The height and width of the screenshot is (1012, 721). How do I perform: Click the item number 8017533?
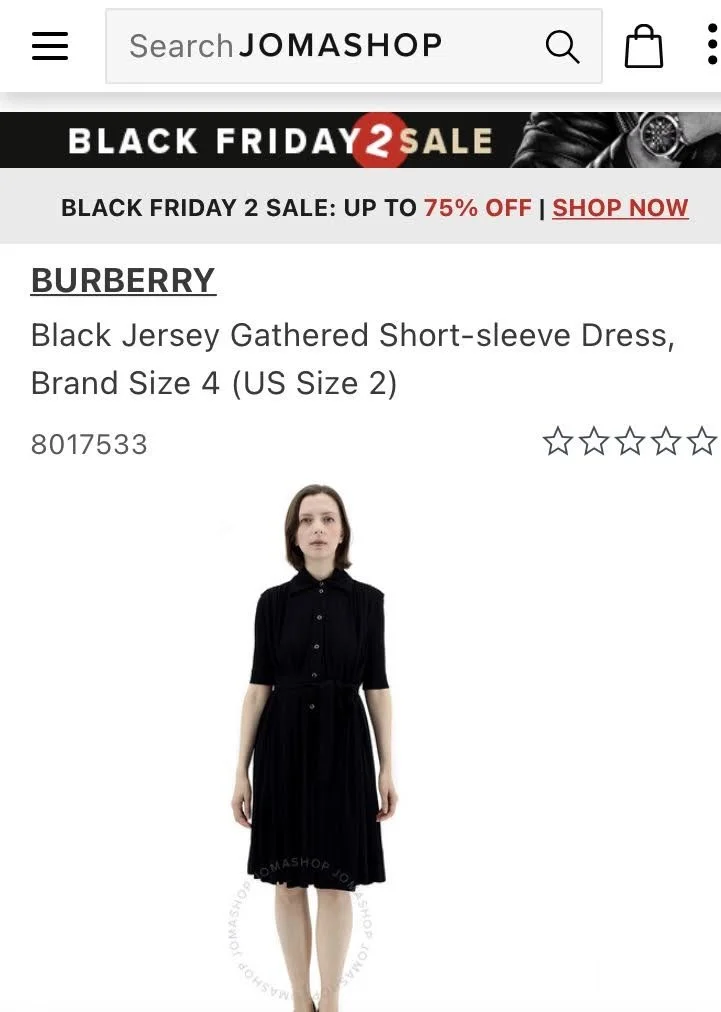[x=89, y=445]
